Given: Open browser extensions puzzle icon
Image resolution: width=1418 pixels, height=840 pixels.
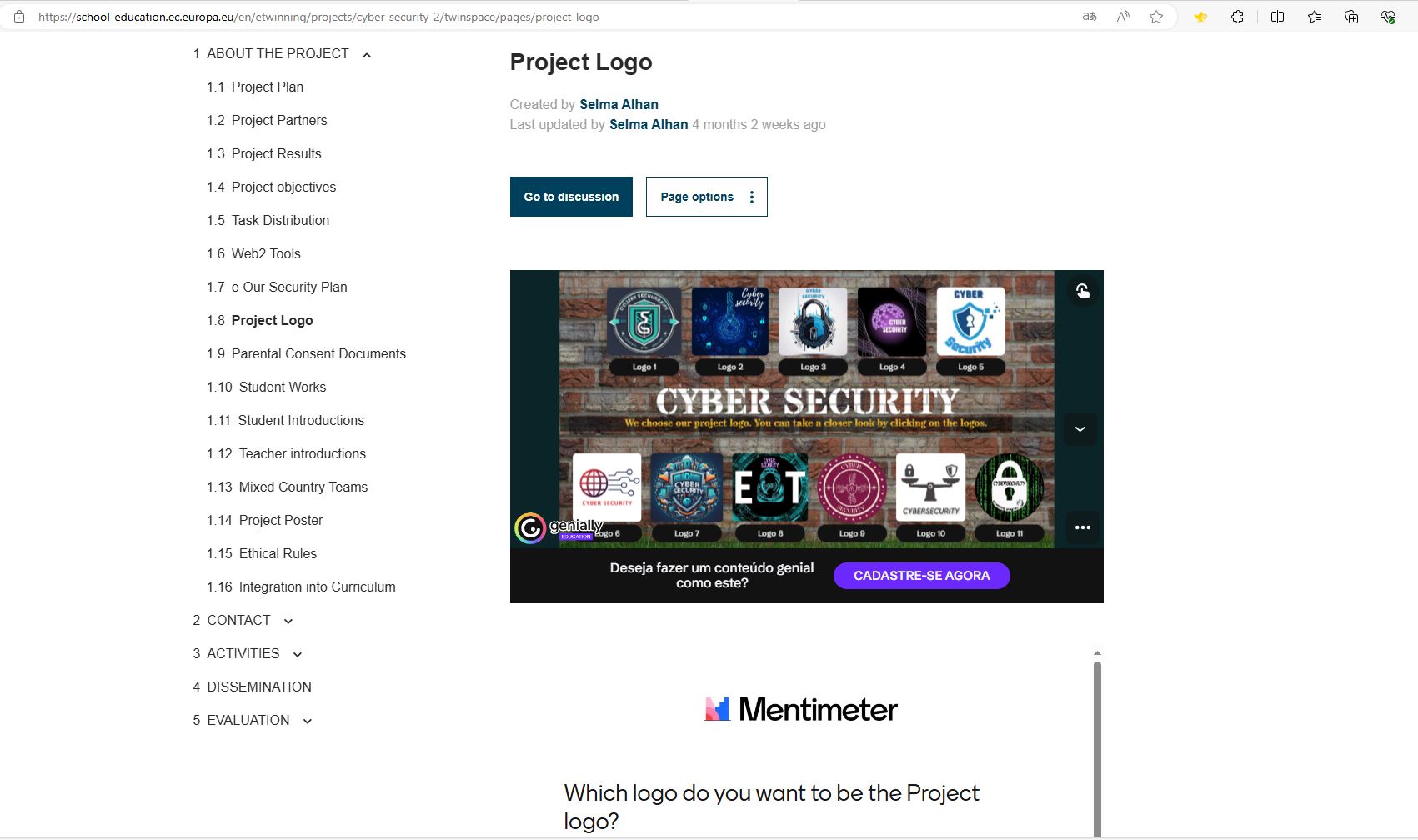Looking at the screenshot, I should pos(1237,17).
